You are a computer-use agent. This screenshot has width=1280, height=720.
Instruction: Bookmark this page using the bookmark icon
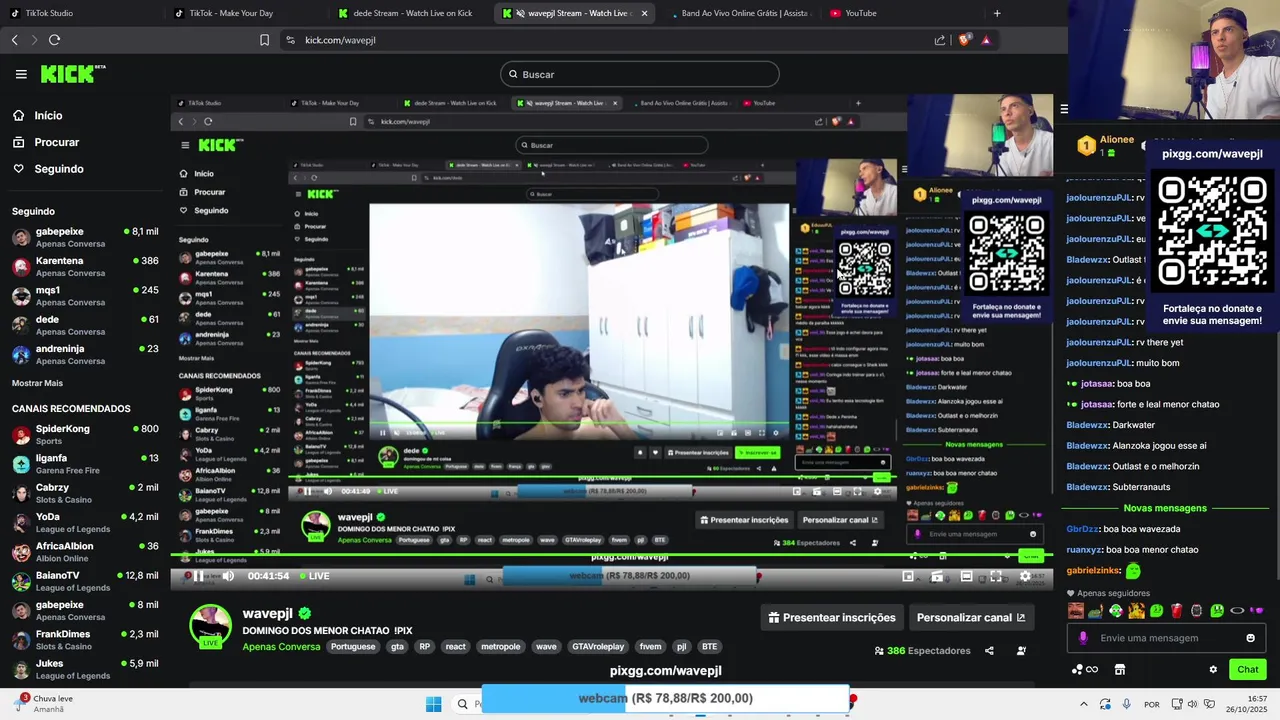coord(264,40)
